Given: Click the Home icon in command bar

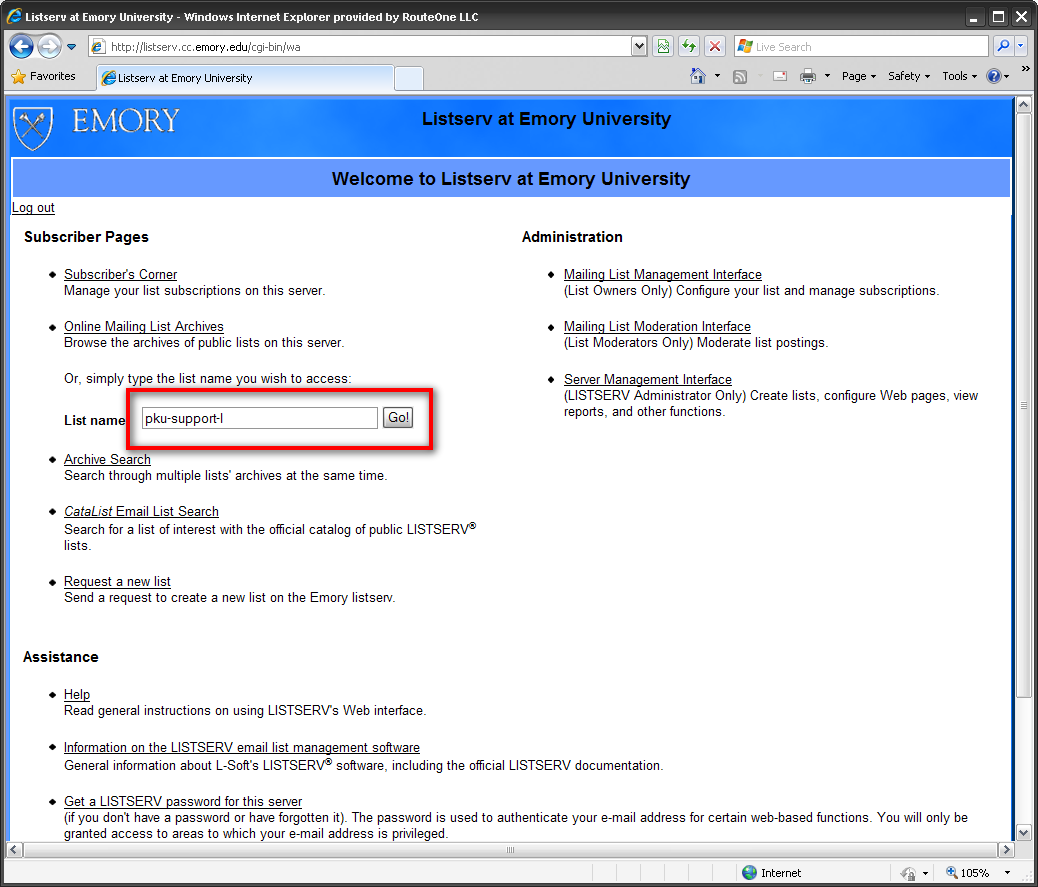Looking at the screenshot, I should click(x=698, y=76).
